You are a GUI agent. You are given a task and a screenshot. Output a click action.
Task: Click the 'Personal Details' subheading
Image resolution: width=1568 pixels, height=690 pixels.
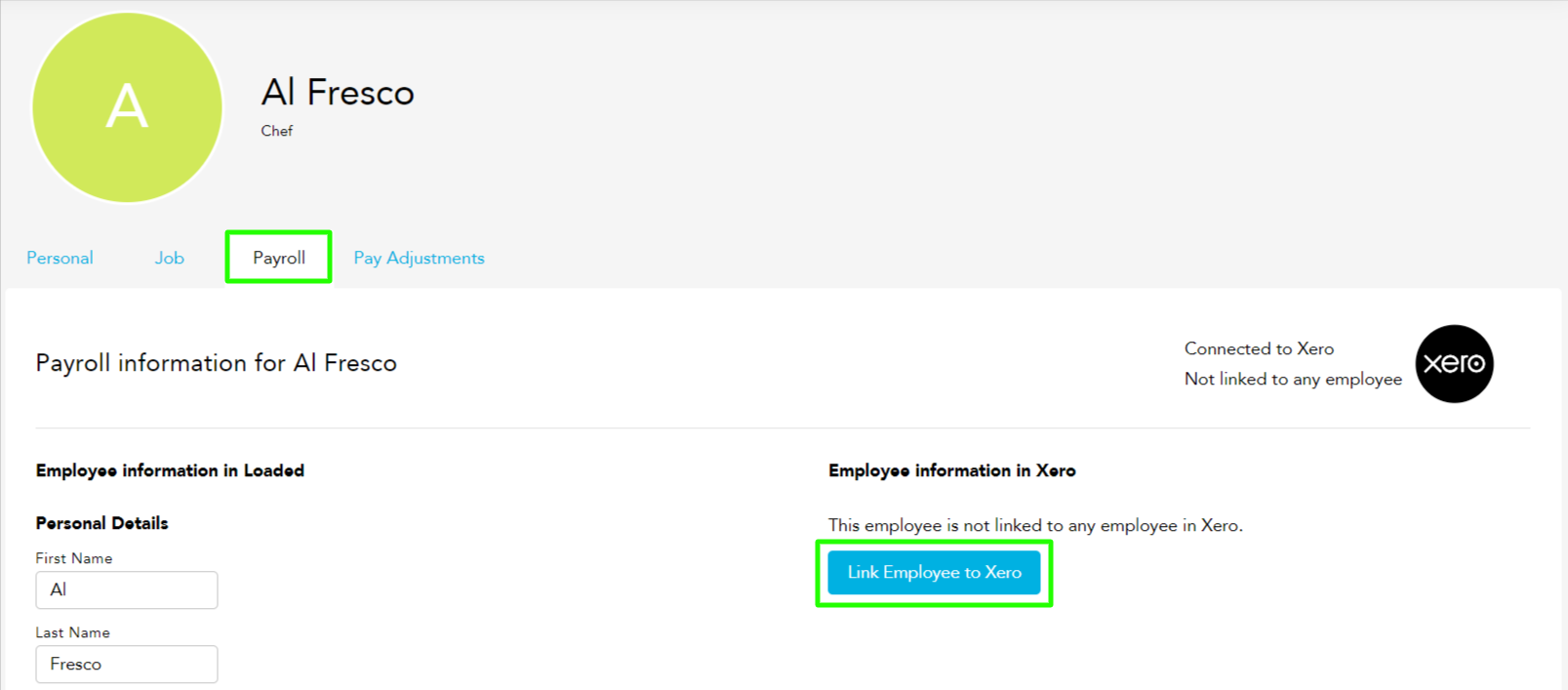click(101, 523)
